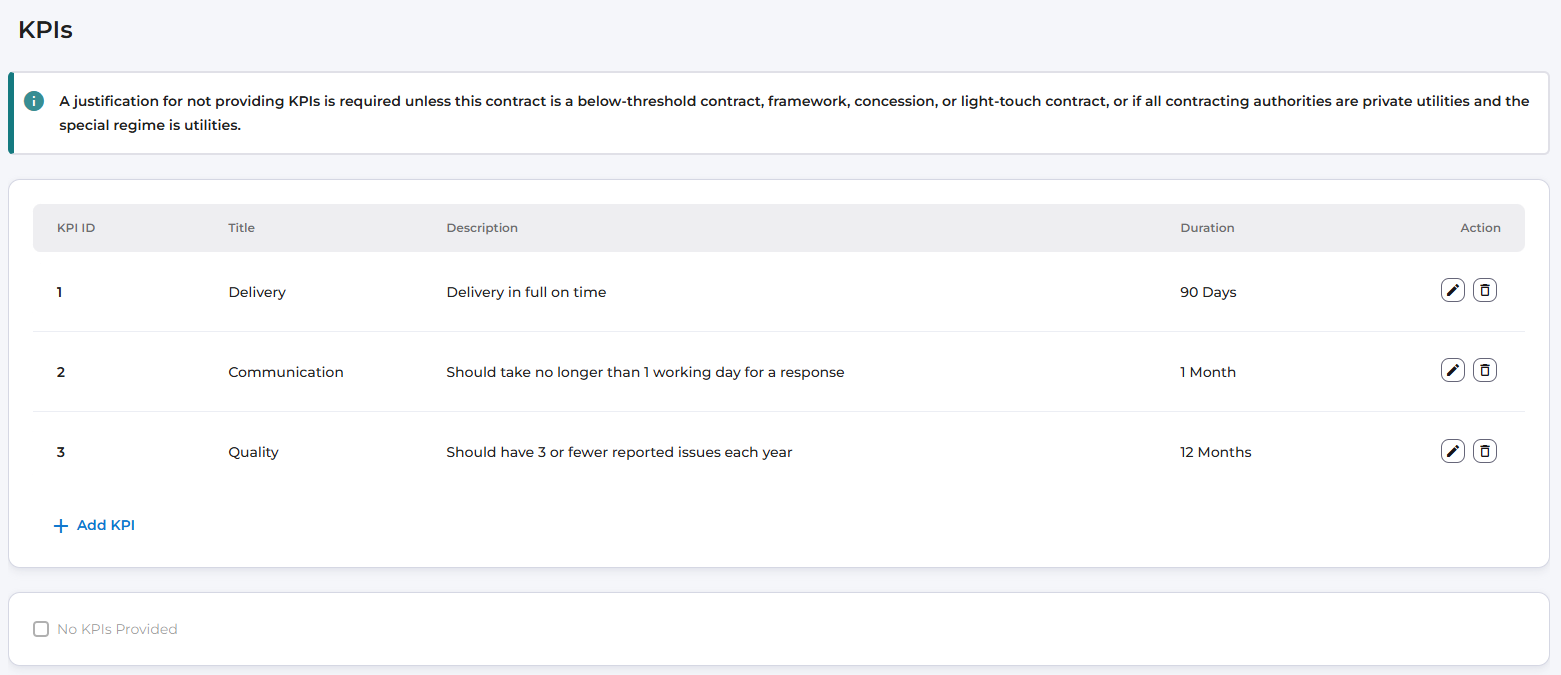This screenshot has width=1561, height=675.
Task: Click the info icon in the justification notice
Action: pyautogui.click(x=35, y=101)
